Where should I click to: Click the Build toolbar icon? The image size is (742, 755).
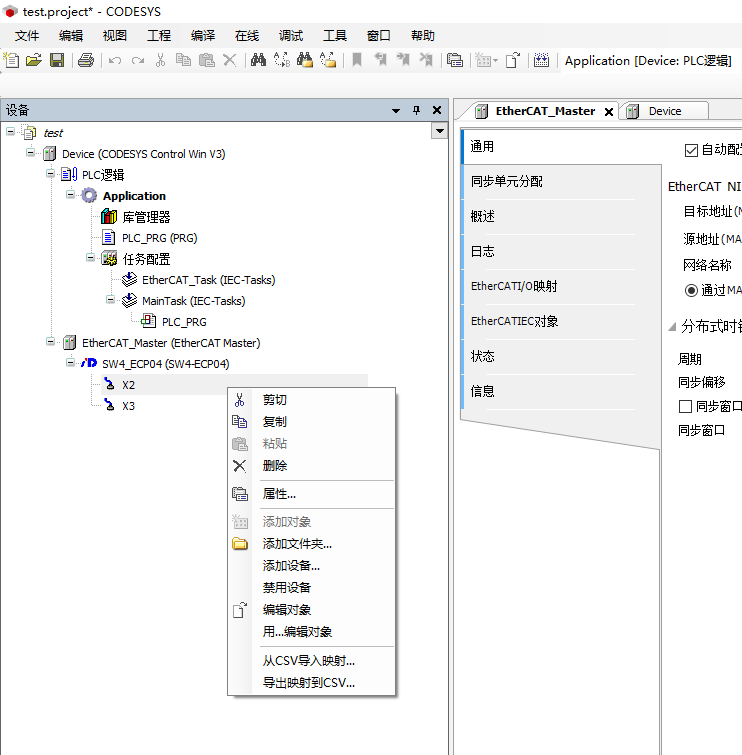click(541, 60)
